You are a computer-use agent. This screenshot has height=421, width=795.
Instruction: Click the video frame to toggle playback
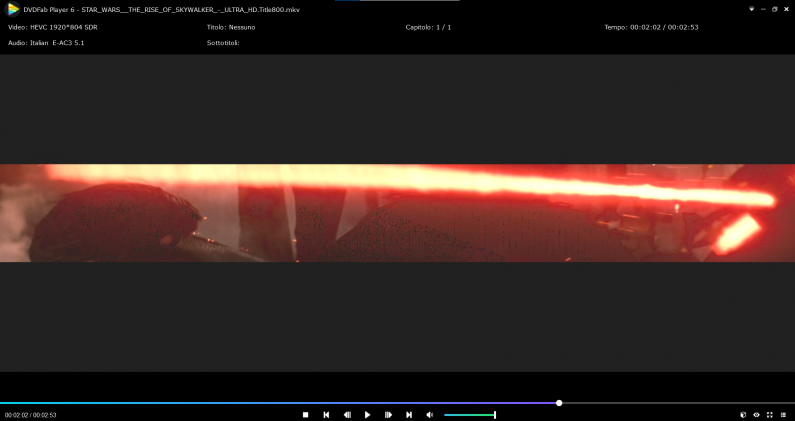coord(398,213)
